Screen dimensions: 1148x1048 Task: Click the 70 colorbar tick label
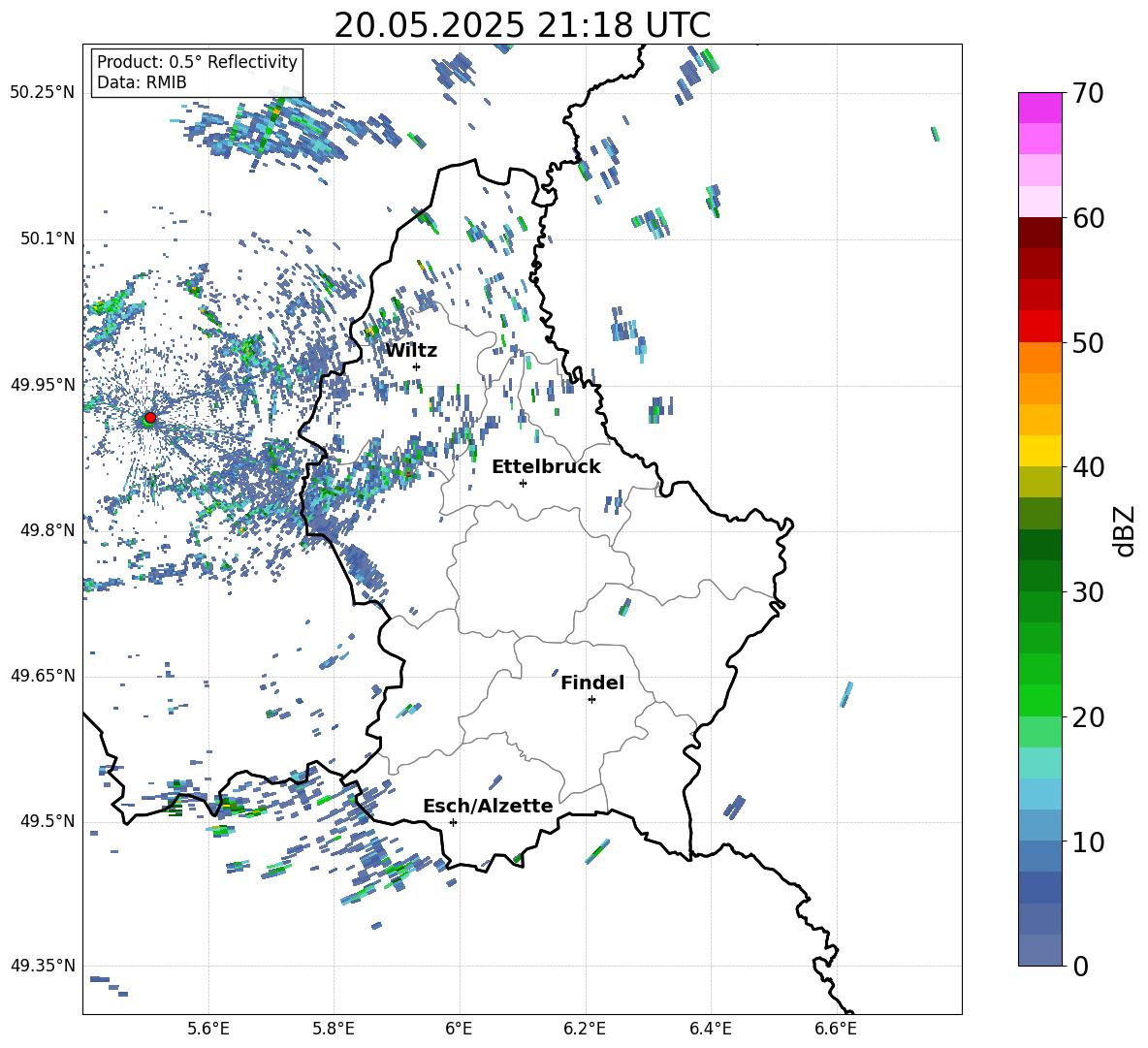(x=1089, y=93)
